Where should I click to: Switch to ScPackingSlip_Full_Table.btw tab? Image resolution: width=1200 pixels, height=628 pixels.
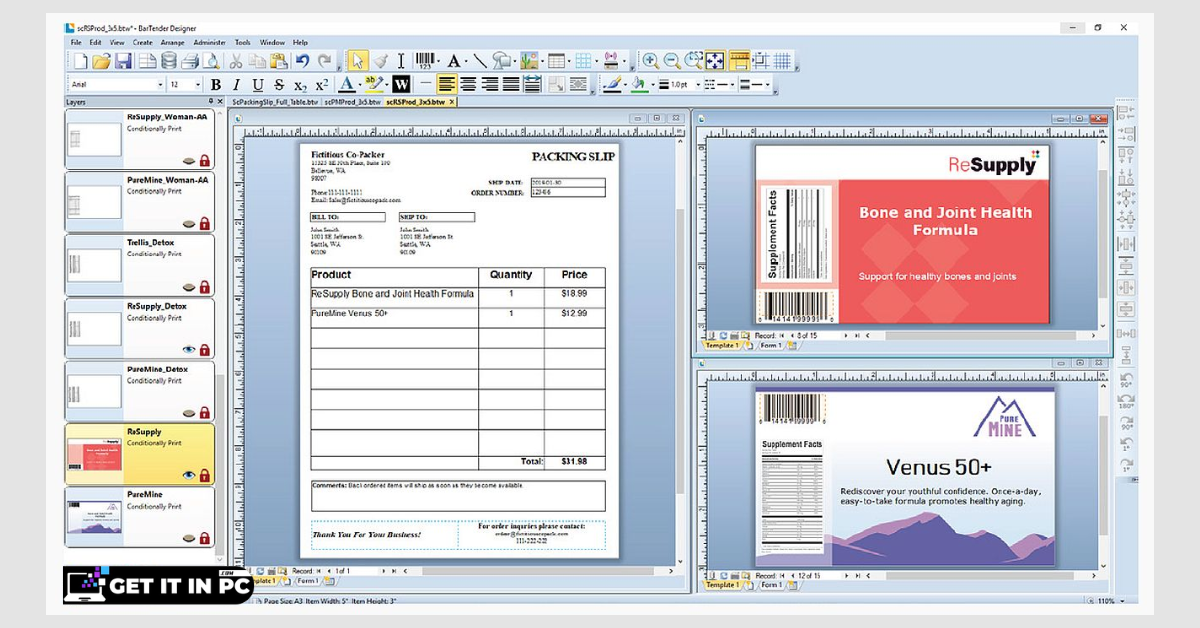tap(274, 102)
